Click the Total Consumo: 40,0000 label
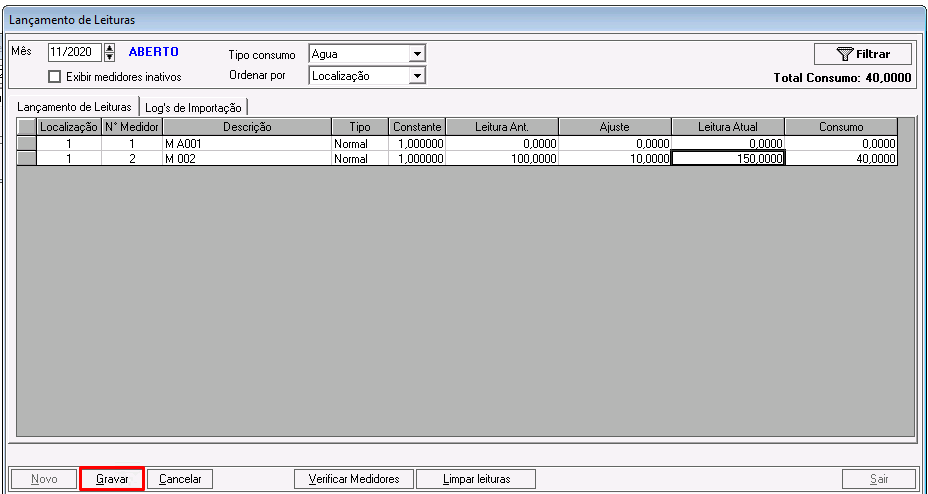 (843, 78)
